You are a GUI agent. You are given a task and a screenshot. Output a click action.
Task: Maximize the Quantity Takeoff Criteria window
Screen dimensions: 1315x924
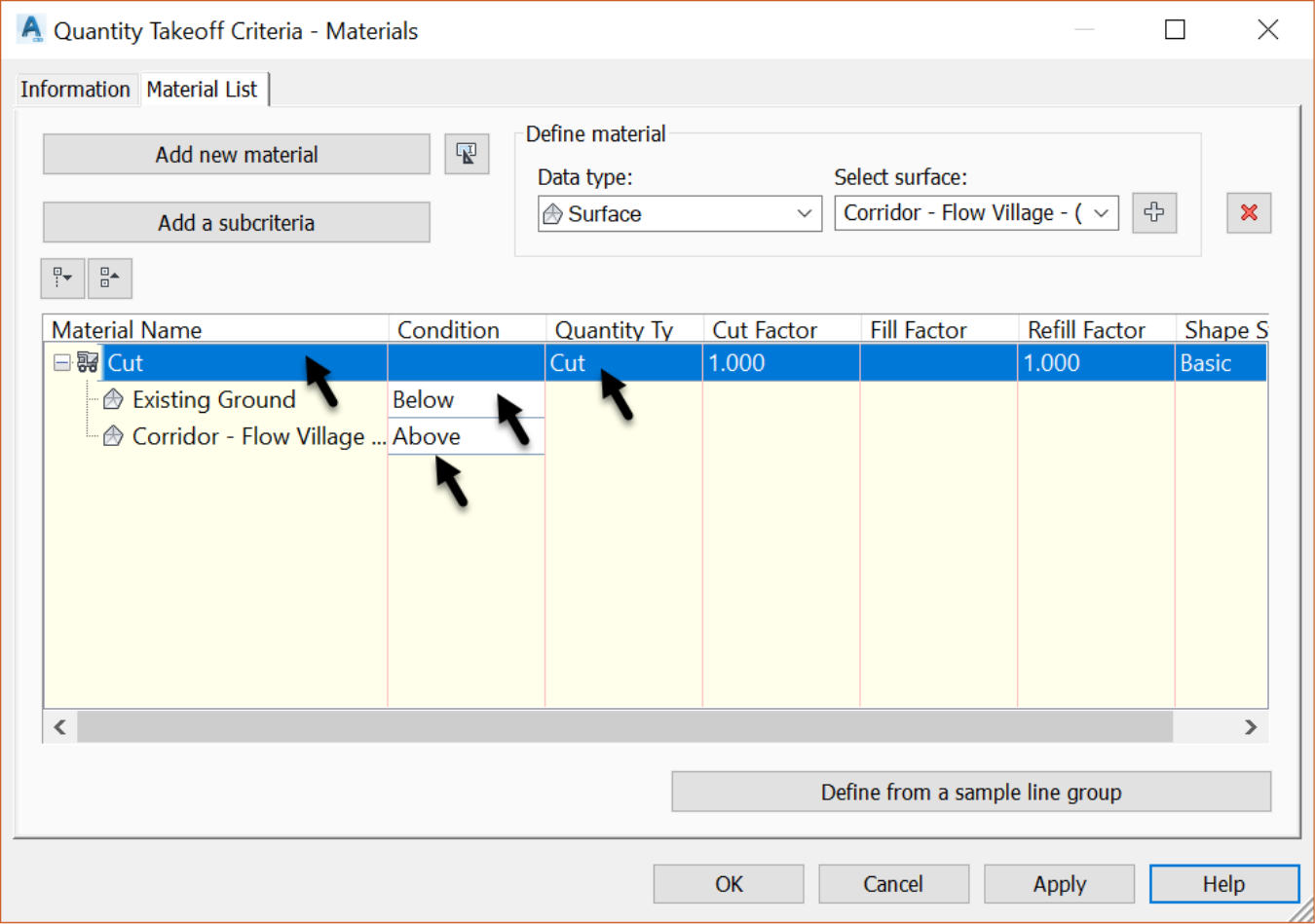(1176, 29)
